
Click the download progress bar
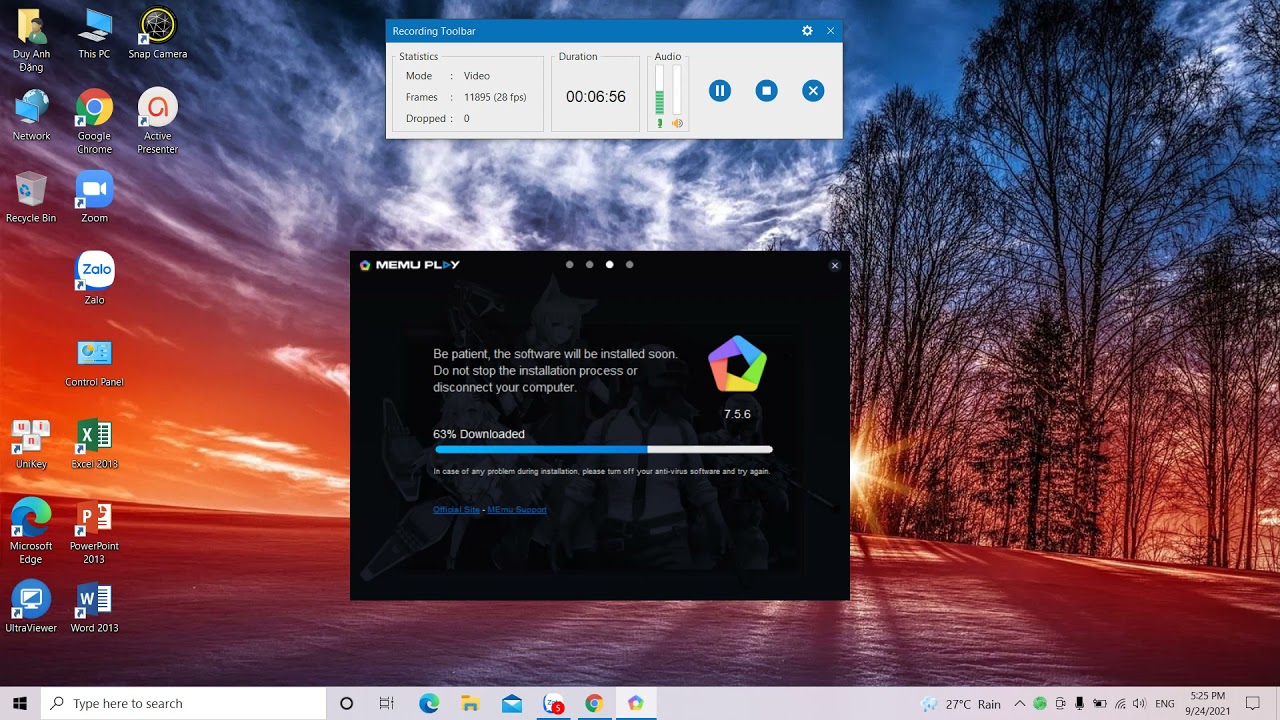pos(603,450)
